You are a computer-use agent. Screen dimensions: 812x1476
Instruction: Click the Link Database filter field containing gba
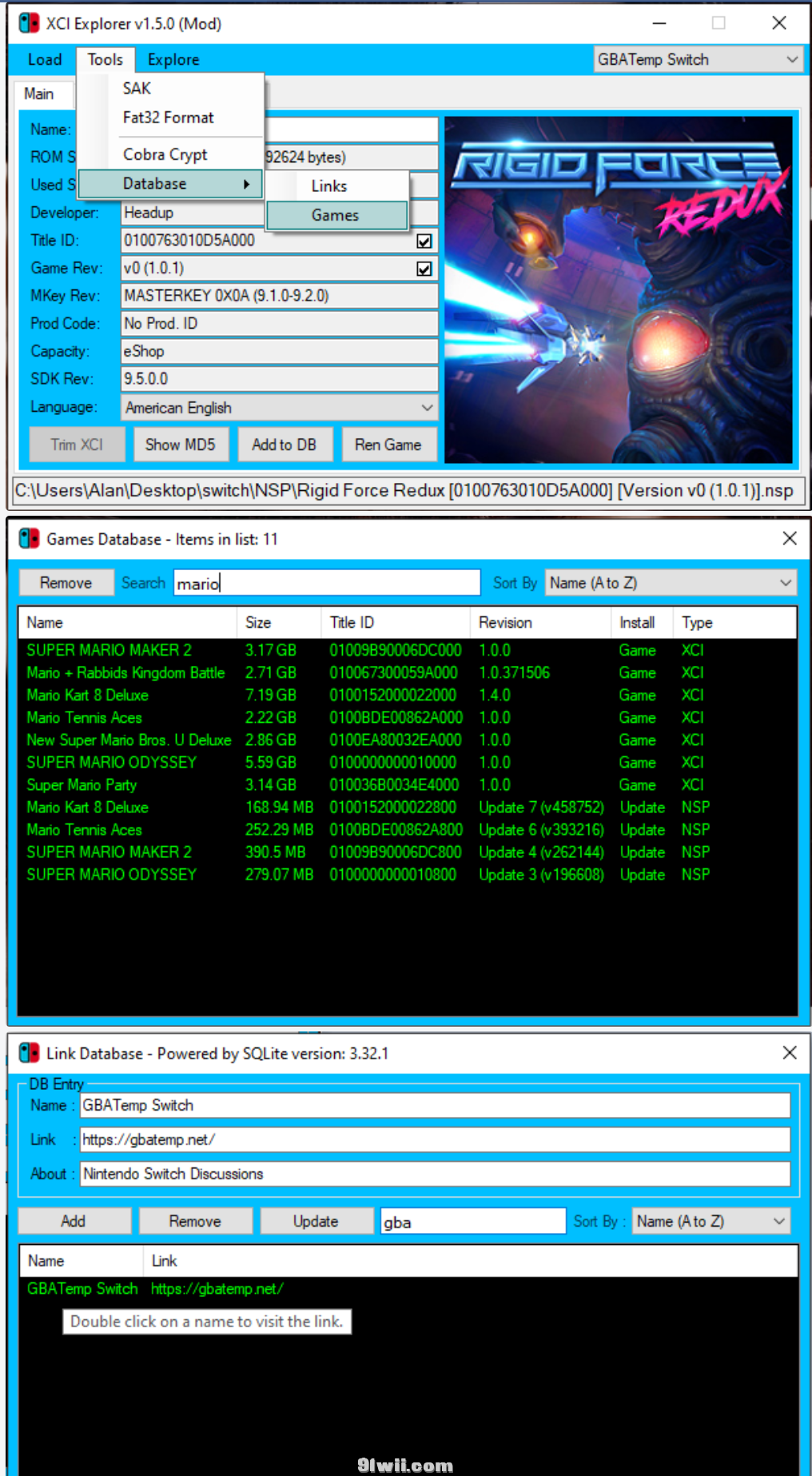(x=473, y=1221)
